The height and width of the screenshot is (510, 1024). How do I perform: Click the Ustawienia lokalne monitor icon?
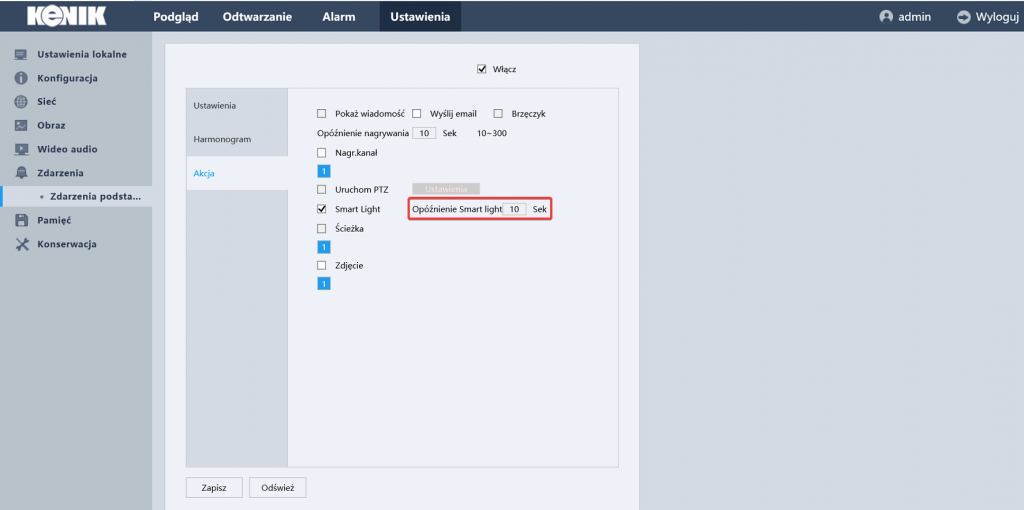[20, 54]
